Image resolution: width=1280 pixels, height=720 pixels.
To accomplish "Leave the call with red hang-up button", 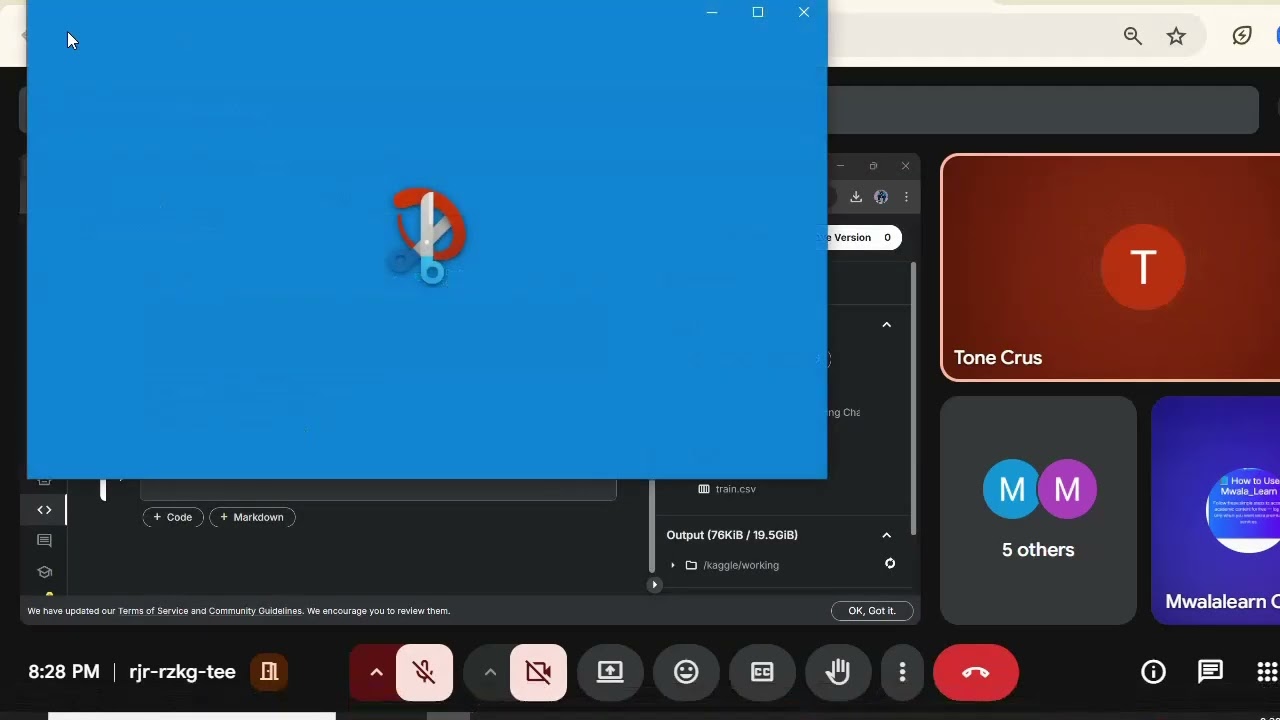I will [976, 672].
